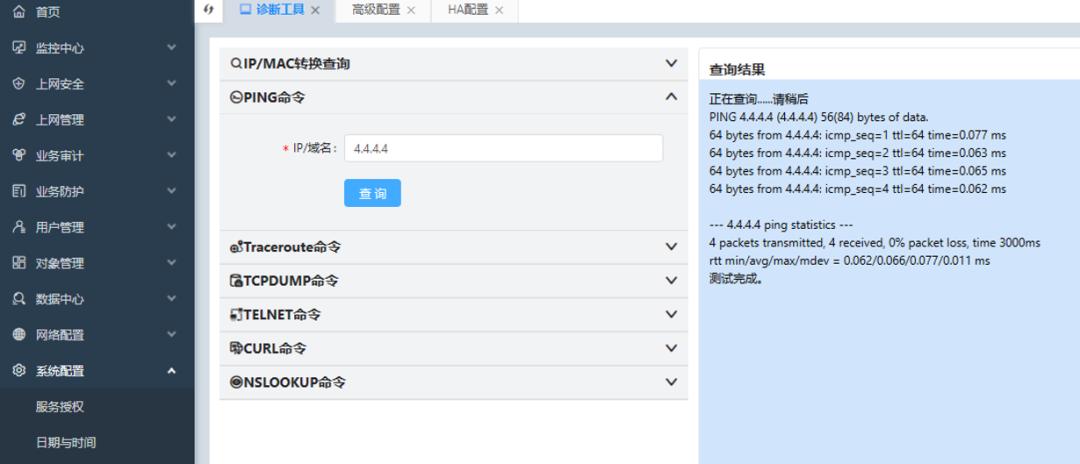Click the CURL命令 section icon

point(236,348)
